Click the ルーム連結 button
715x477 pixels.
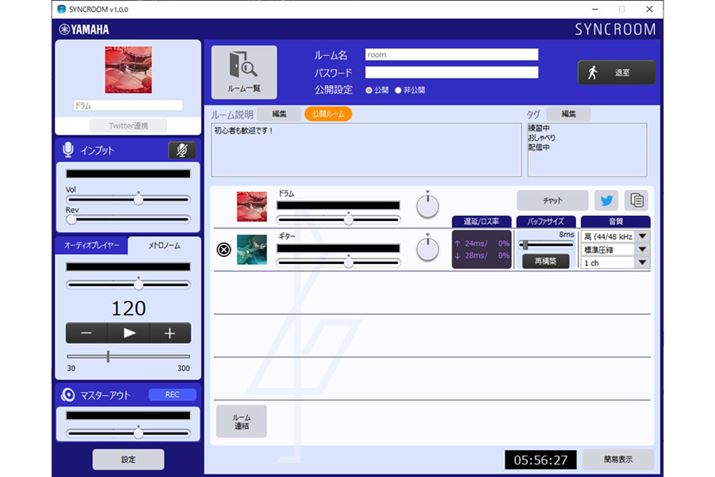coord(241,421)
